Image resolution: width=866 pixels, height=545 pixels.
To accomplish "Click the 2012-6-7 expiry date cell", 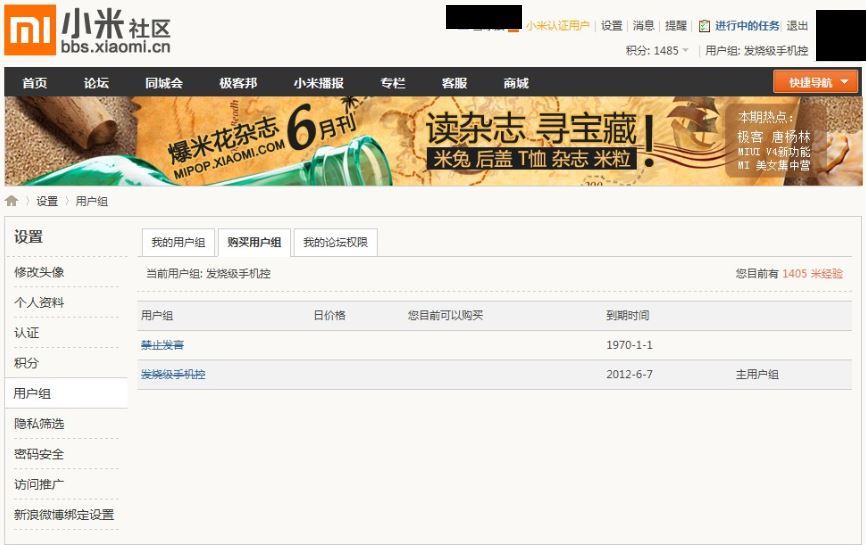I will point(630,374).
